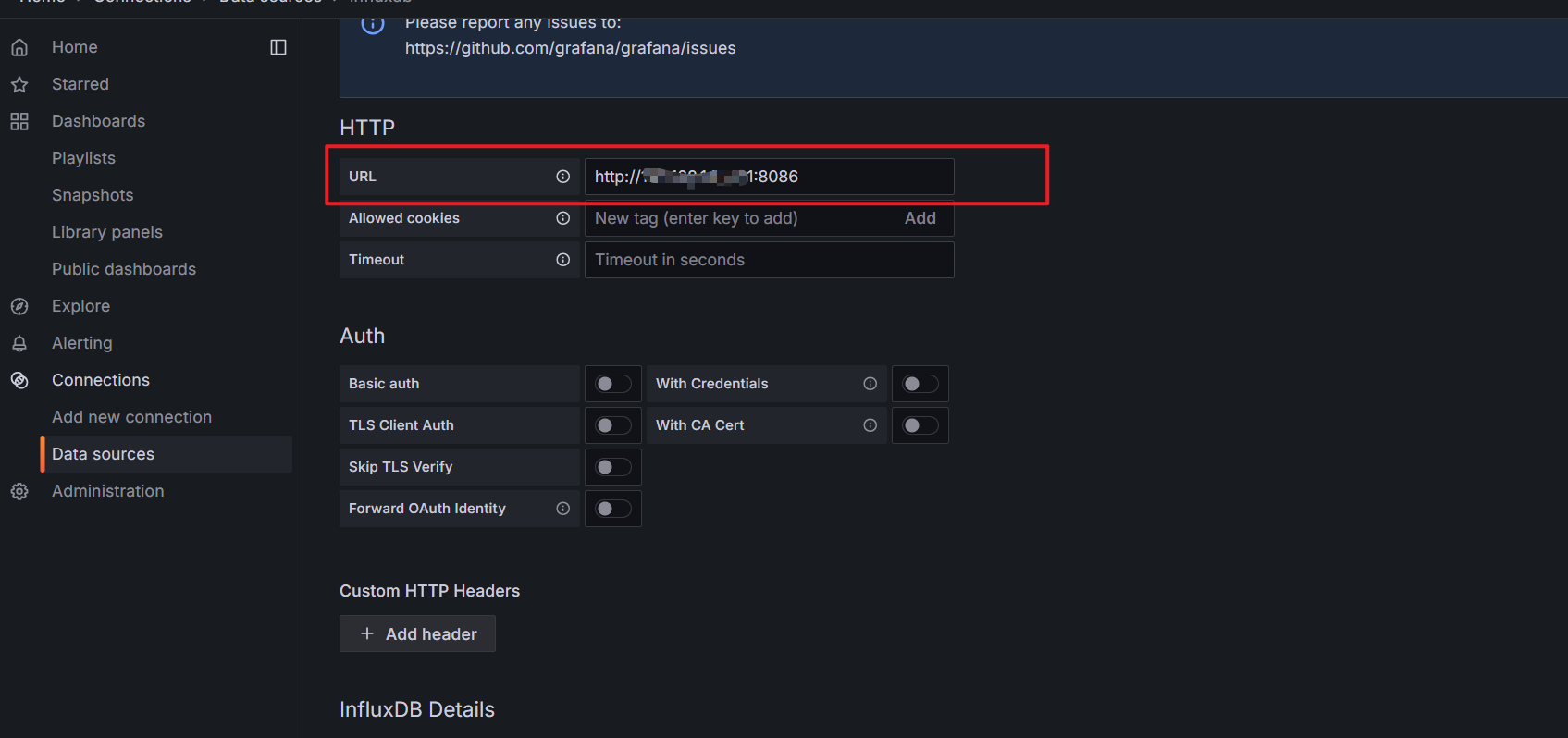Click the Timeout info icon
This screenshot has height=738, width=1568.
click(x=562, y=260)
